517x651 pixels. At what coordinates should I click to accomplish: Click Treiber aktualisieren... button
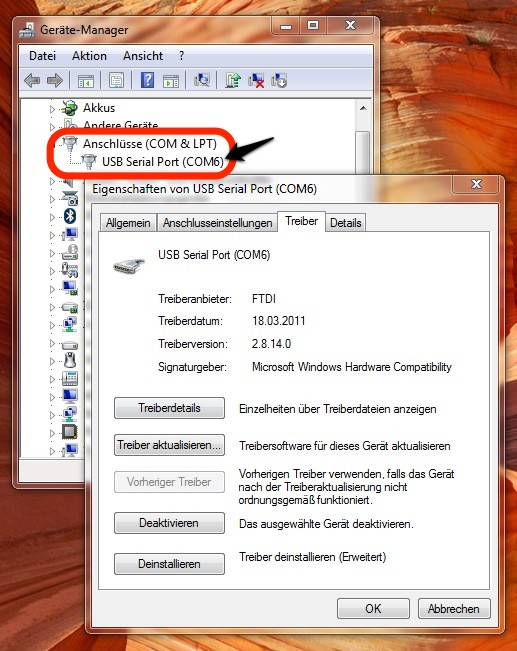169,445
